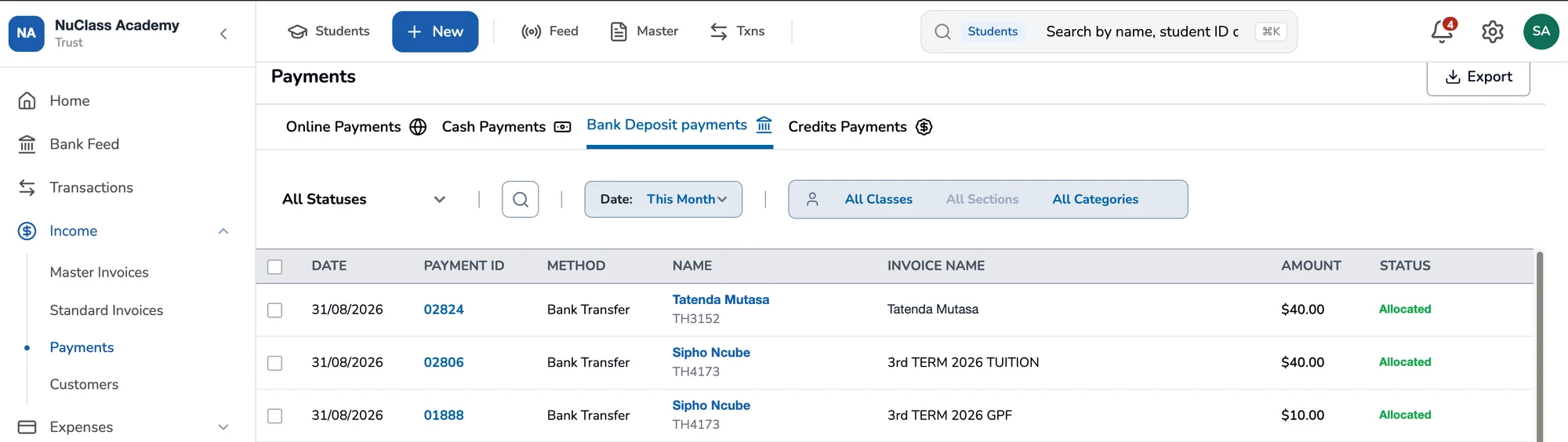Click the search magnifier icon in top bar
Screen dimensions: 1568x442
[x=942, y=31]
